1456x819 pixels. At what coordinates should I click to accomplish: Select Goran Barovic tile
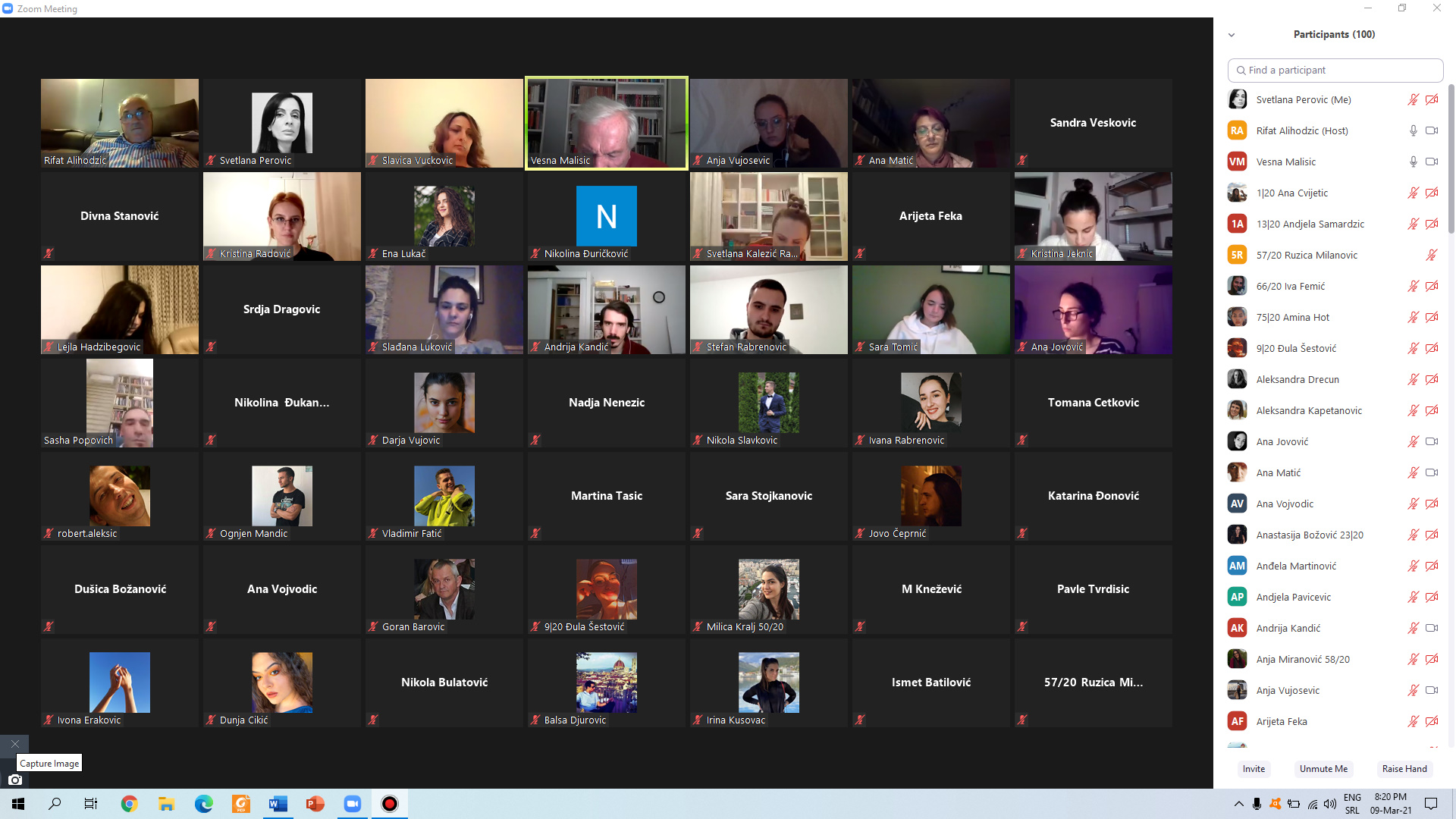pyautogui.click(x=444, y=589)
